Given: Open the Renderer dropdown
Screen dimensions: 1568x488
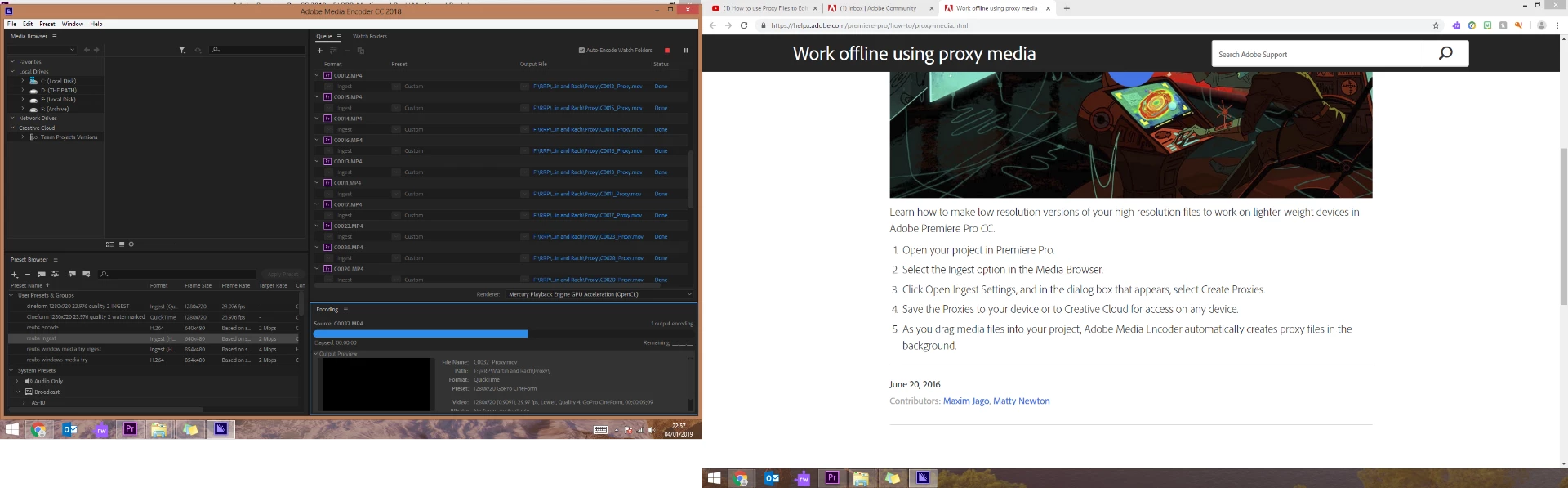Looking at the screenshot, I should [599, 294].
